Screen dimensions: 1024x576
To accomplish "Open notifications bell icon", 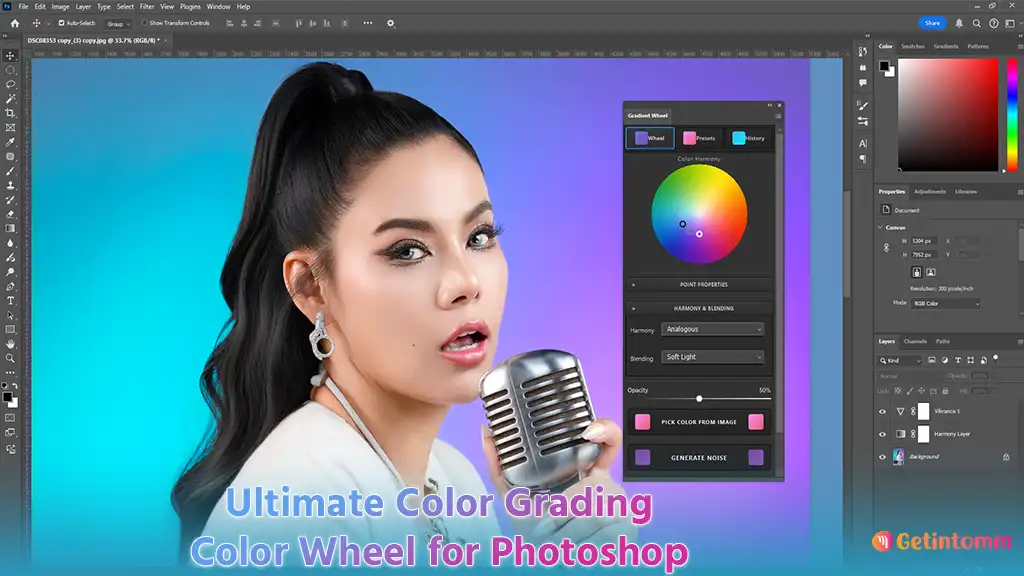I will [x=959, y=23].
